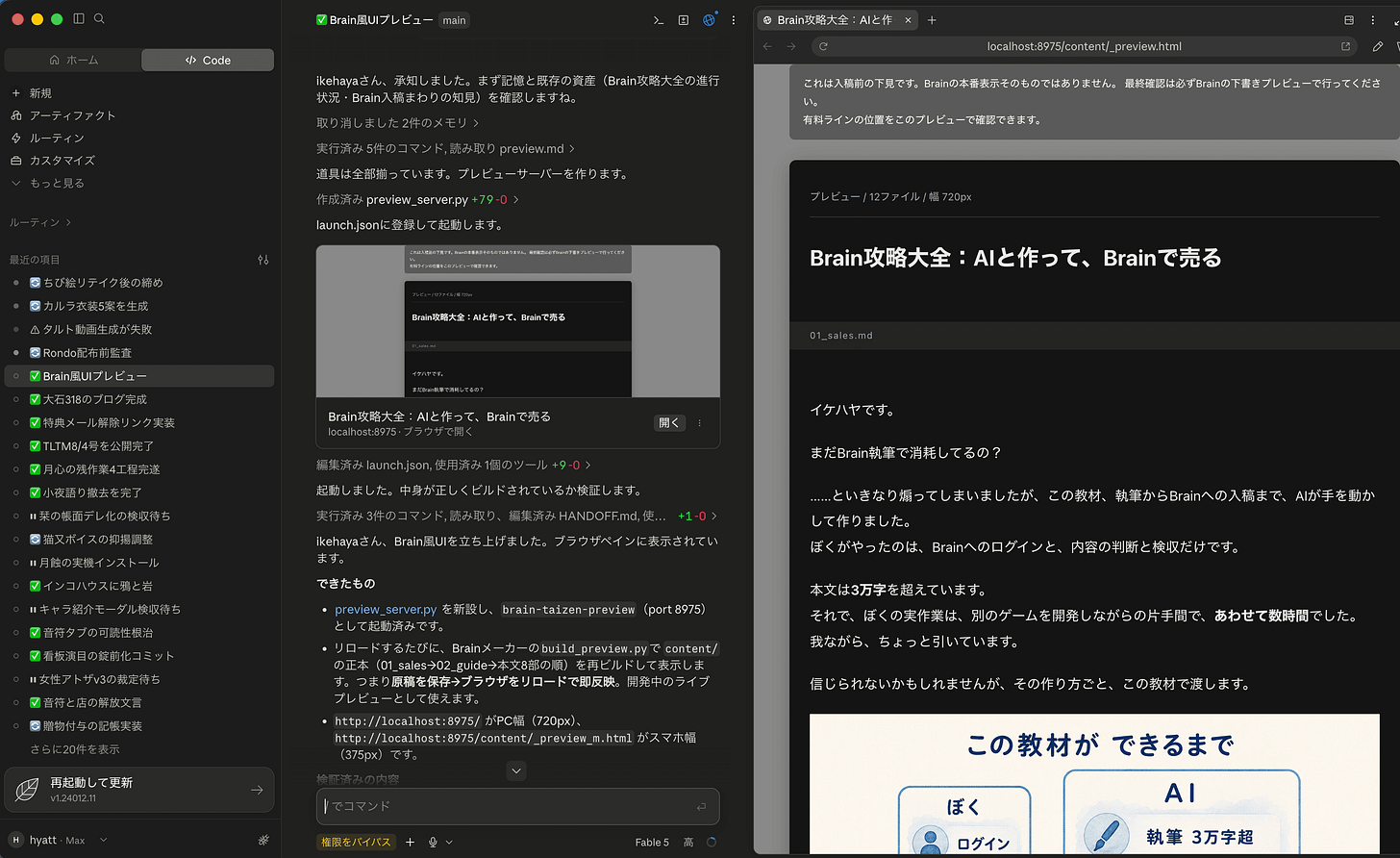Click the localhost:8975 address bar
Image resolution: width=1400 pixels, height=858 pixels.
coord(1084,46)
